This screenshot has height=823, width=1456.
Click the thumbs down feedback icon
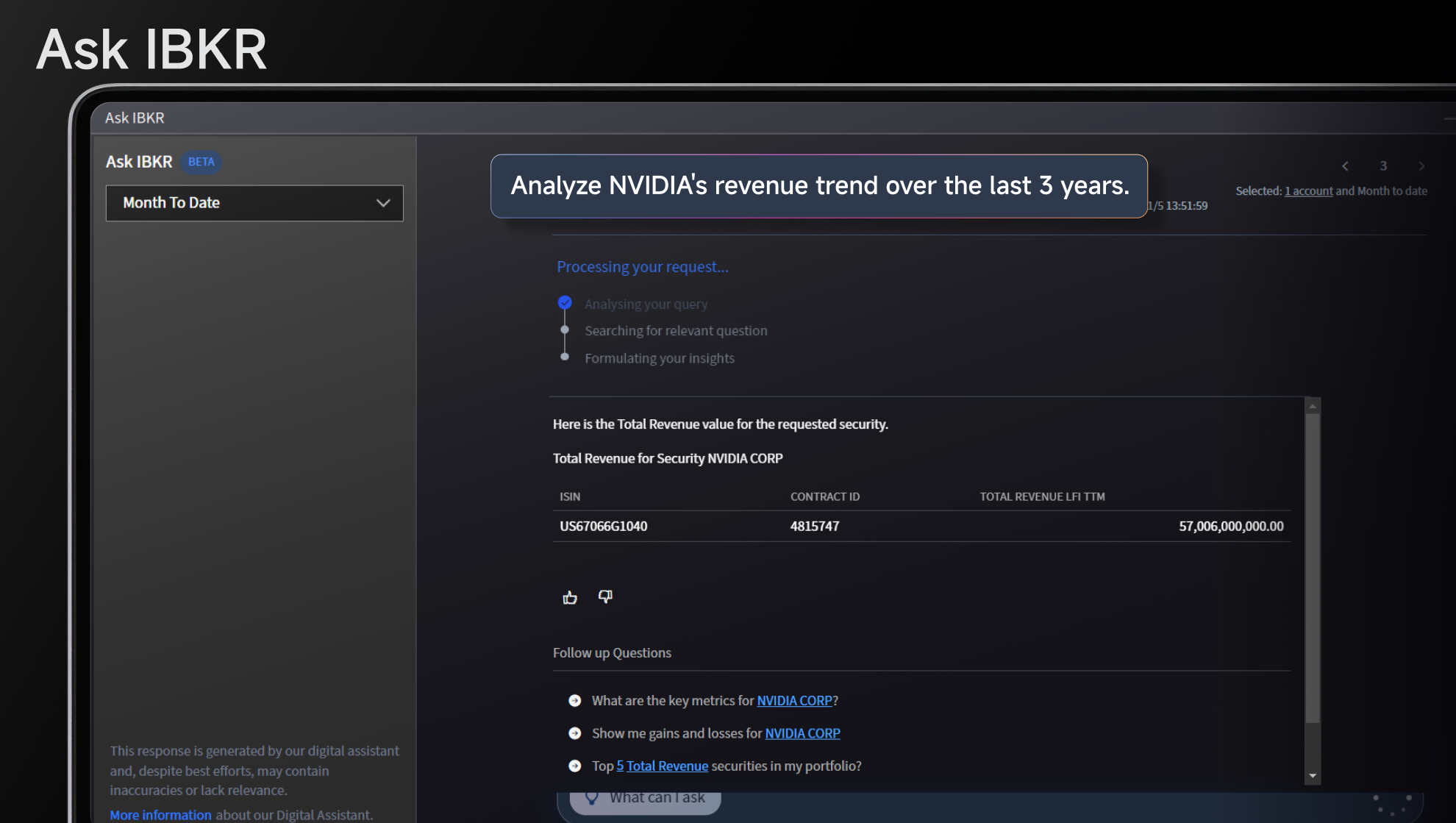tap(605, 596)
